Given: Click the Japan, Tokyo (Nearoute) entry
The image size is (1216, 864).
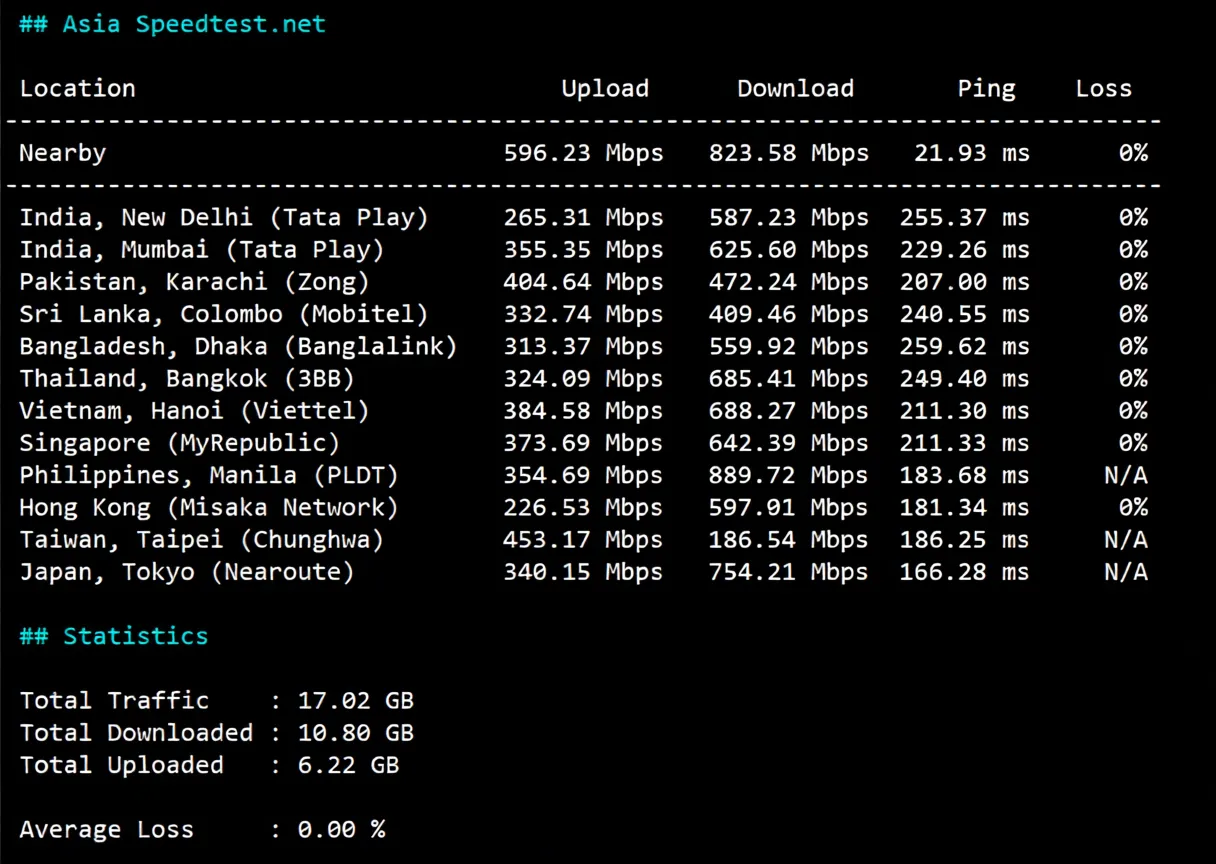Looking at the screenshot, I should 186,571.
